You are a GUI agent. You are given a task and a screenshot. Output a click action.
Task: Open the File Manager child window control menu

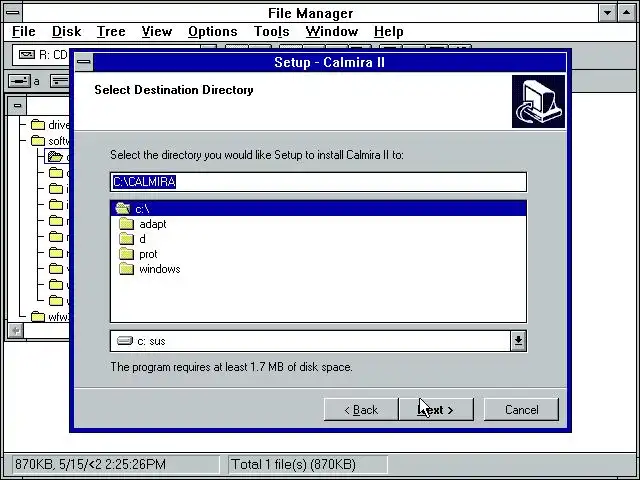(17, 106)
